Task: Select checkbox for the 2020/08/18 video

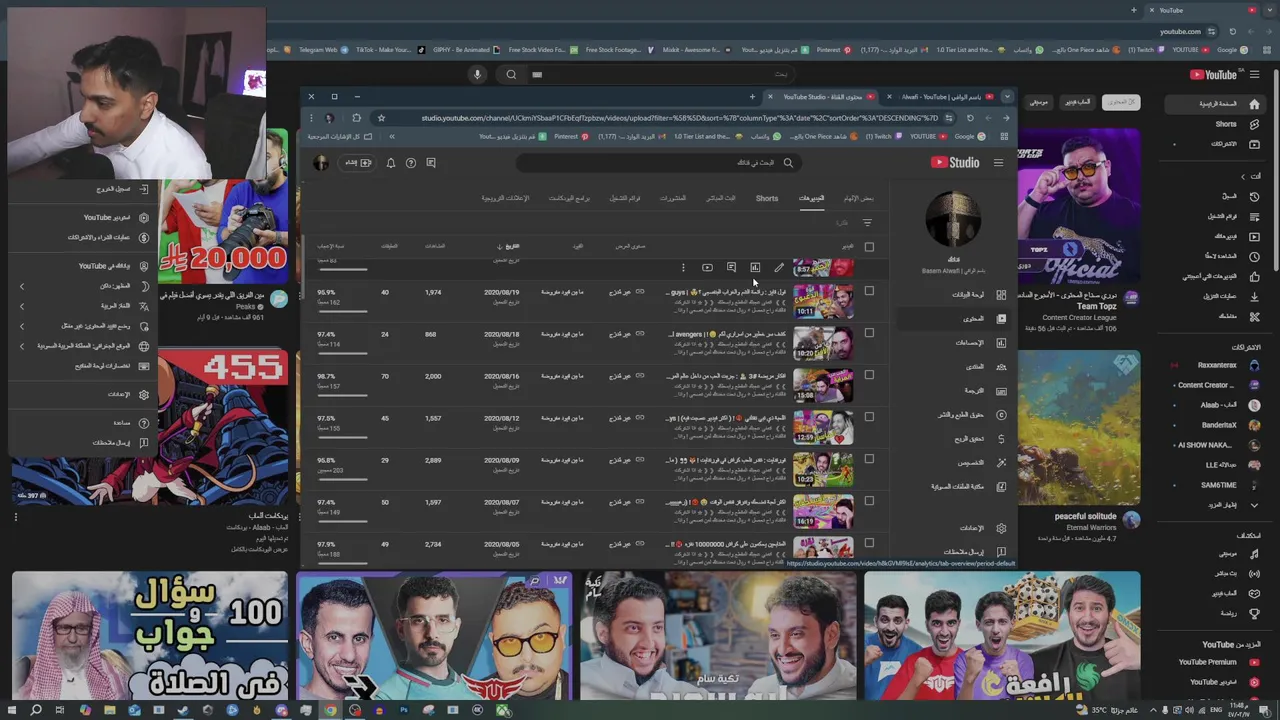Action: click(x=869, y=334)
